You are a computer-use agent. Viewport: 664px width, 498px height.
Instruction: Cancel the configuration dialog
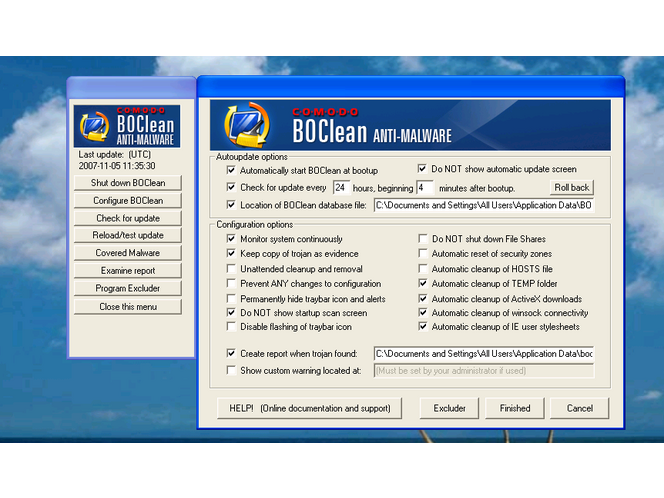click(580, 408)
